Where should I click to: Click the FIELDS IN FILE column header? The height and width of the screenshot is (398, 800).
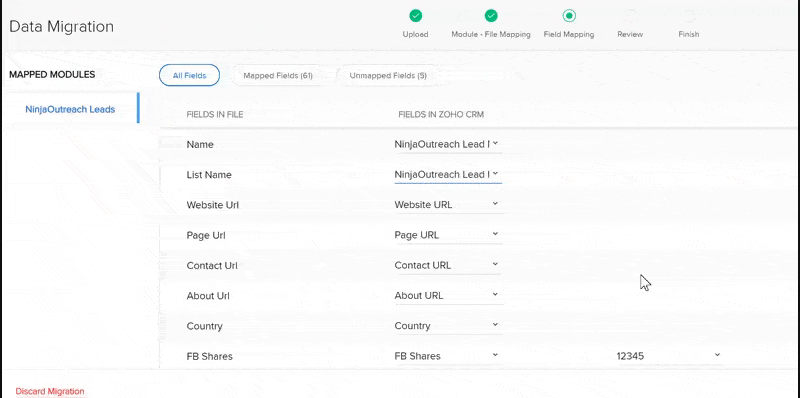point(215,115)
